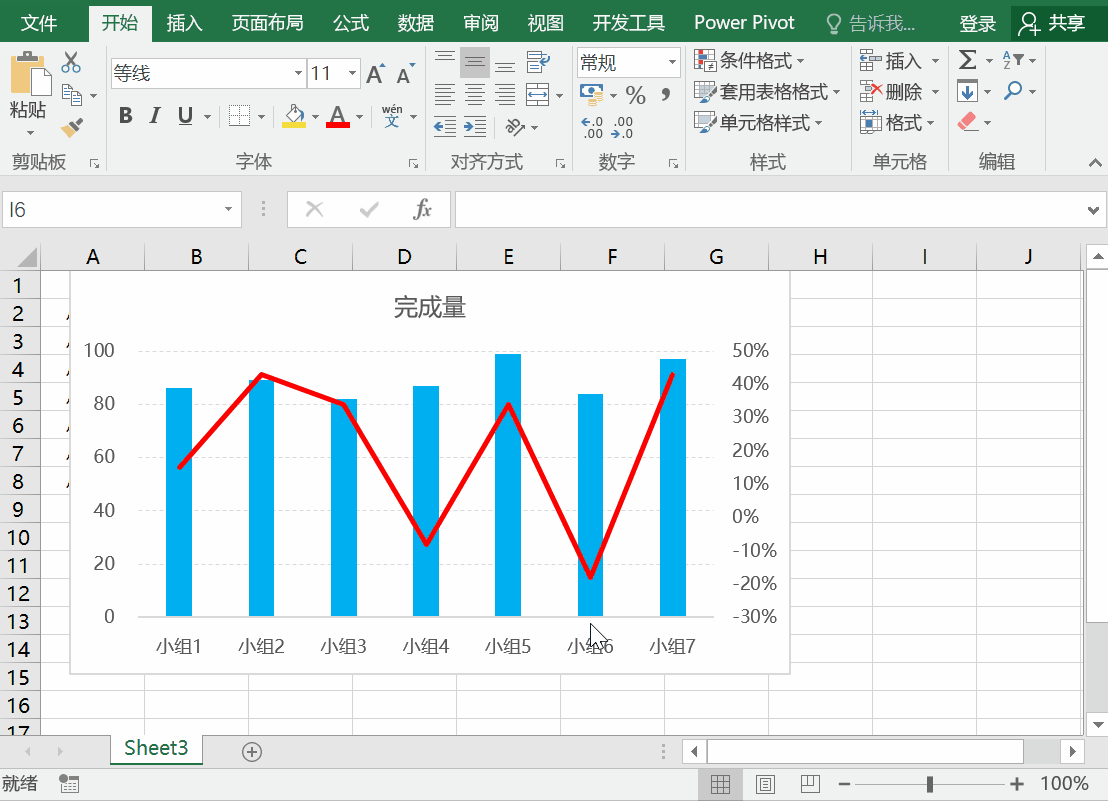
Task: Select the Format Painter brush
Action: pyautogui.click(x=71, y=126)
